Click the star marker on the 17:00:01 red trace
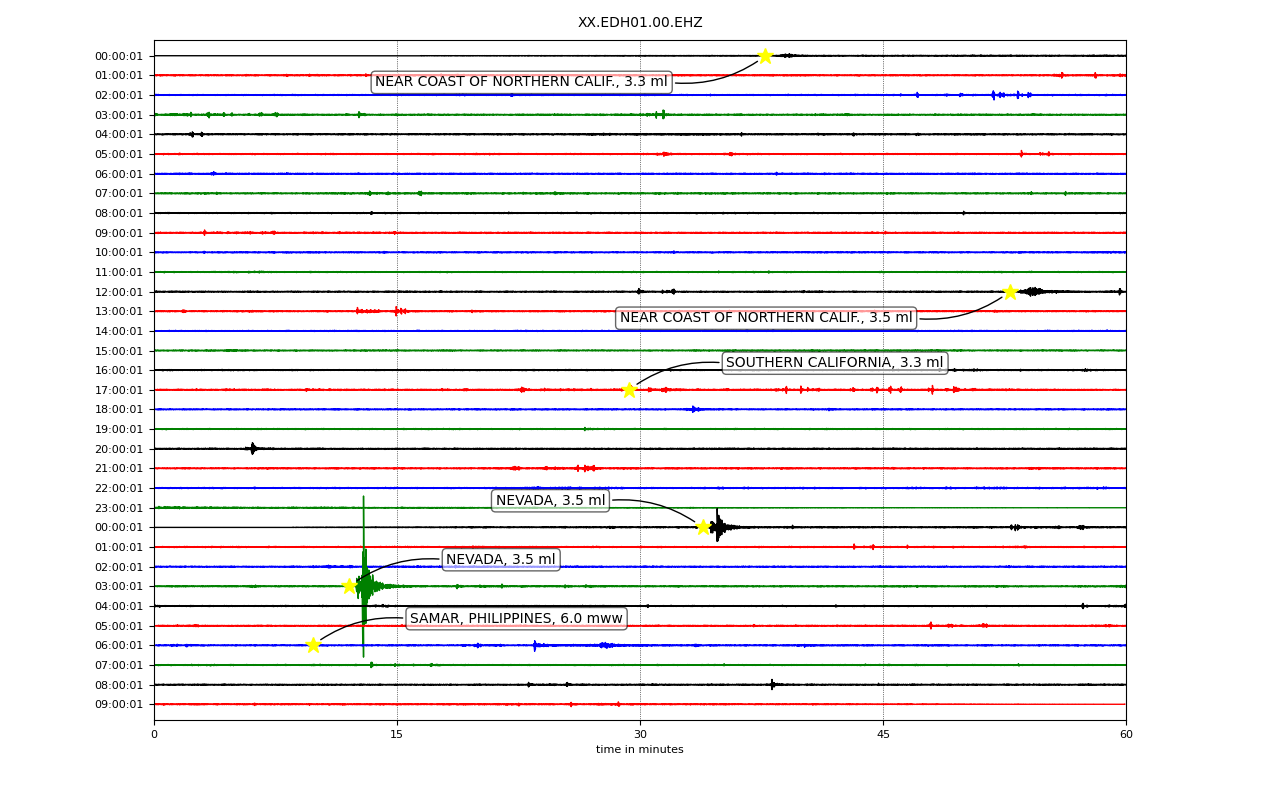Image resolution: width=1280 pixels, height=800 pixels. (629, 390)
